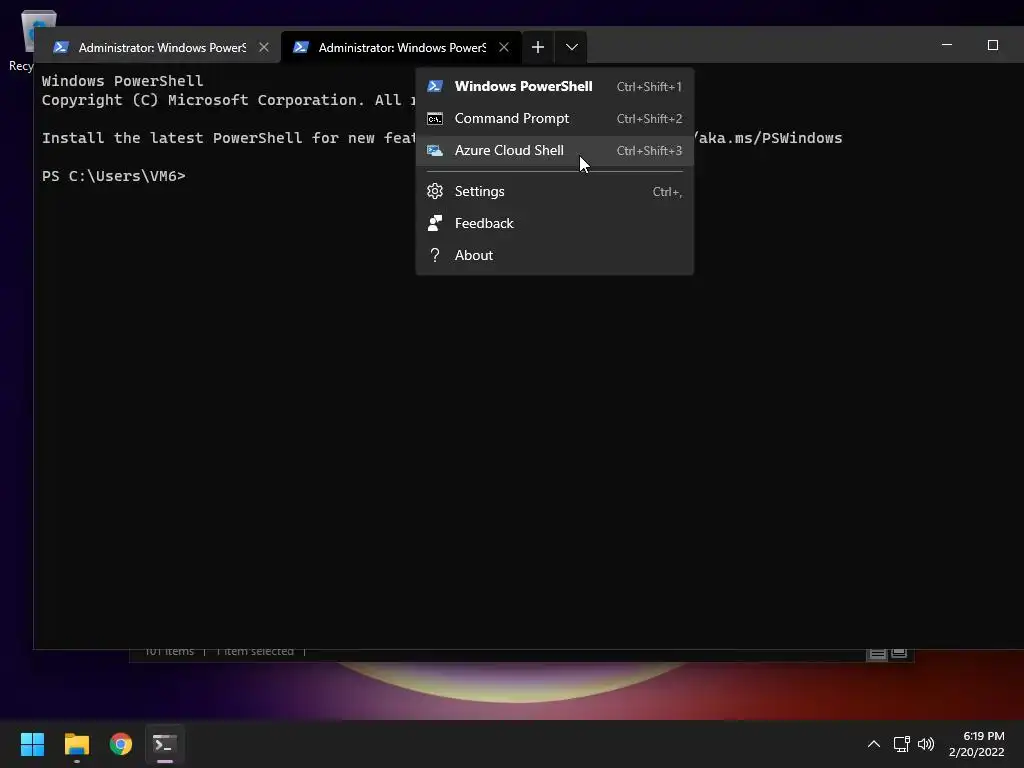Launch Command Prompt from dropdown menu

(554, 118)
